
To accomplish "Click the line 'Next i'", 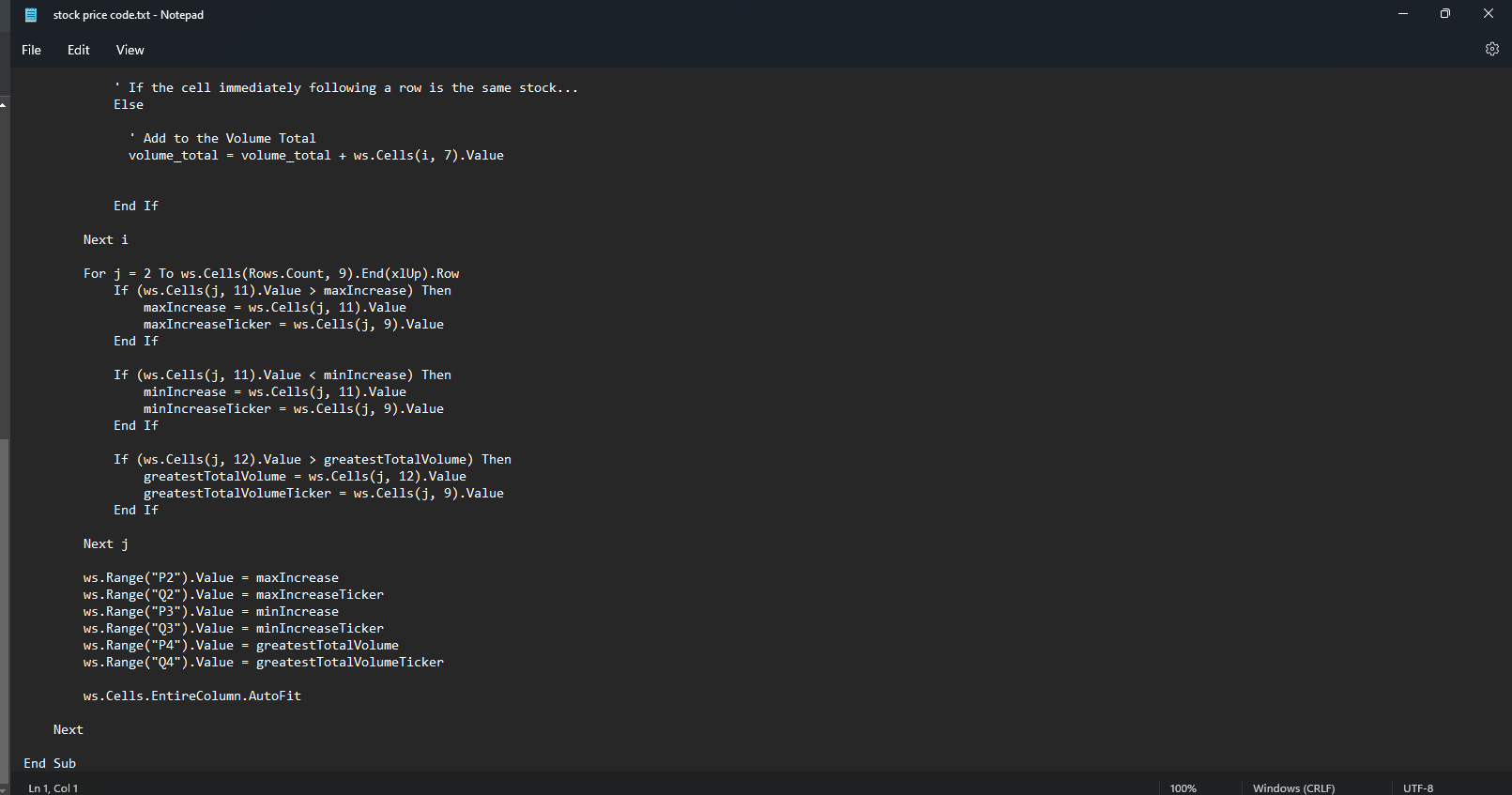I will (x=106, y=239).
